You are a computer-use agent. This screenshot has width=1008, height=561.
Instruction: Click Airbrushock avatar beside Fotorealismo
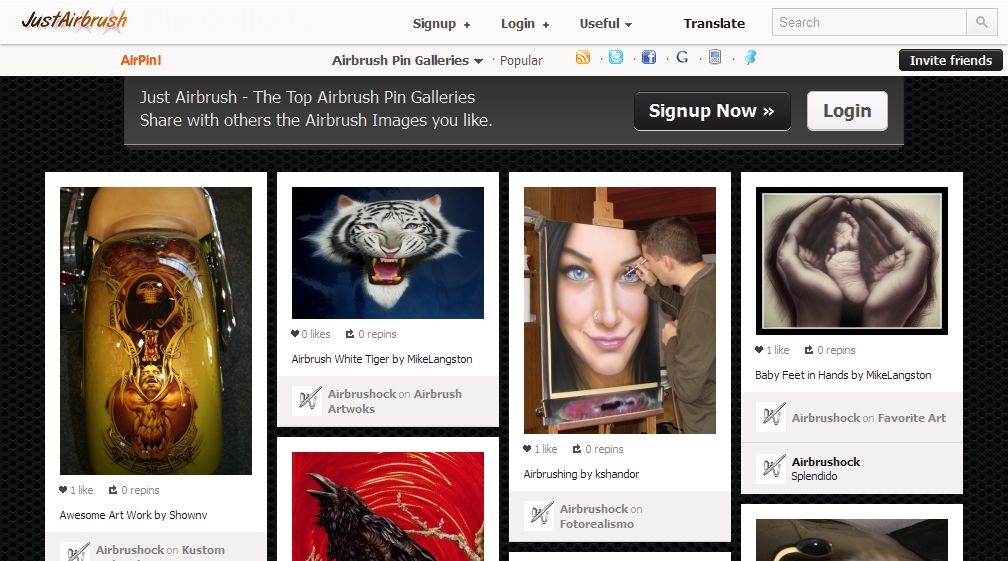(539, 515)
